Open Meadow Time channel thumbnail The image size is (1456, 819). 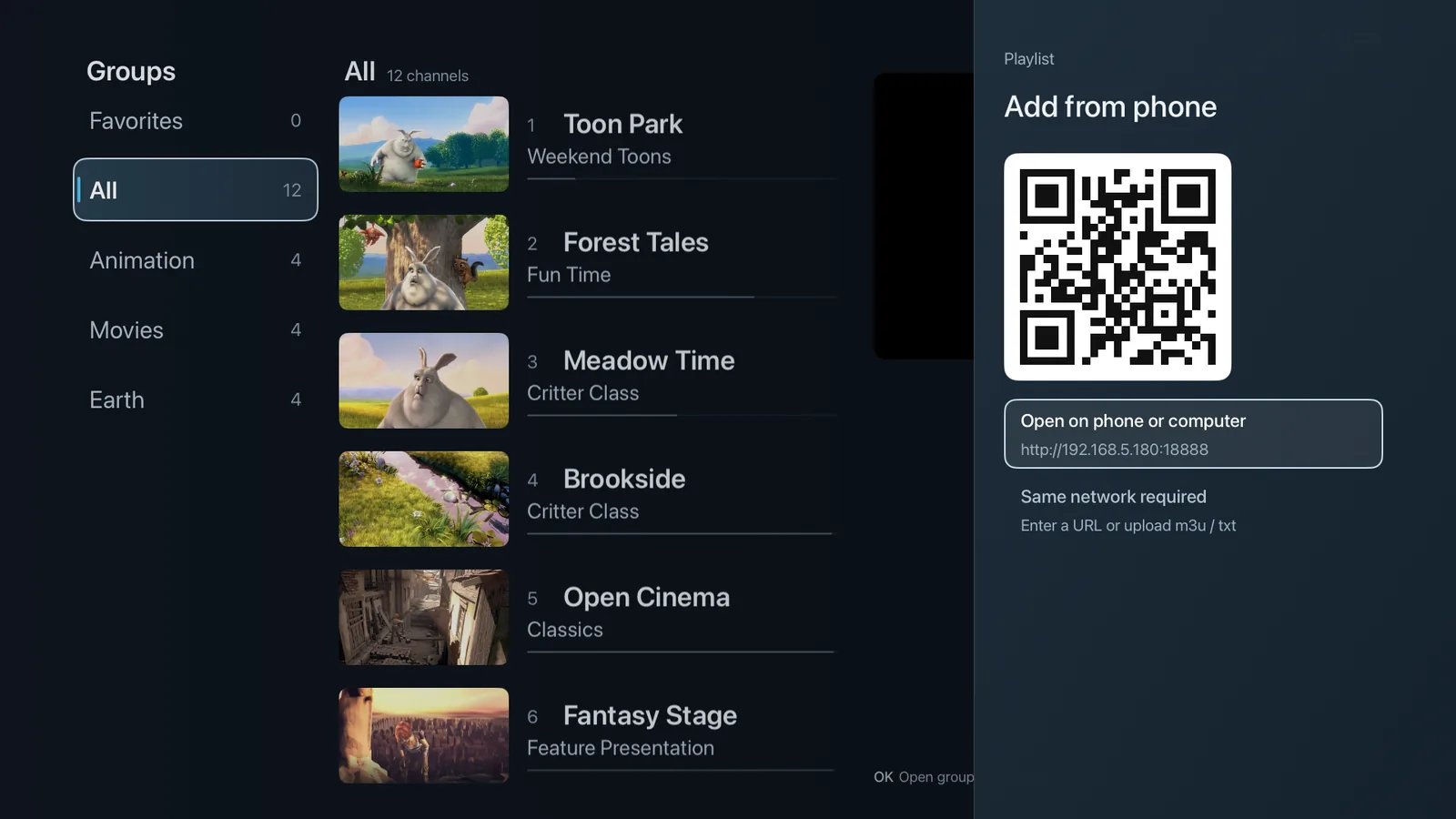[424, 380]
